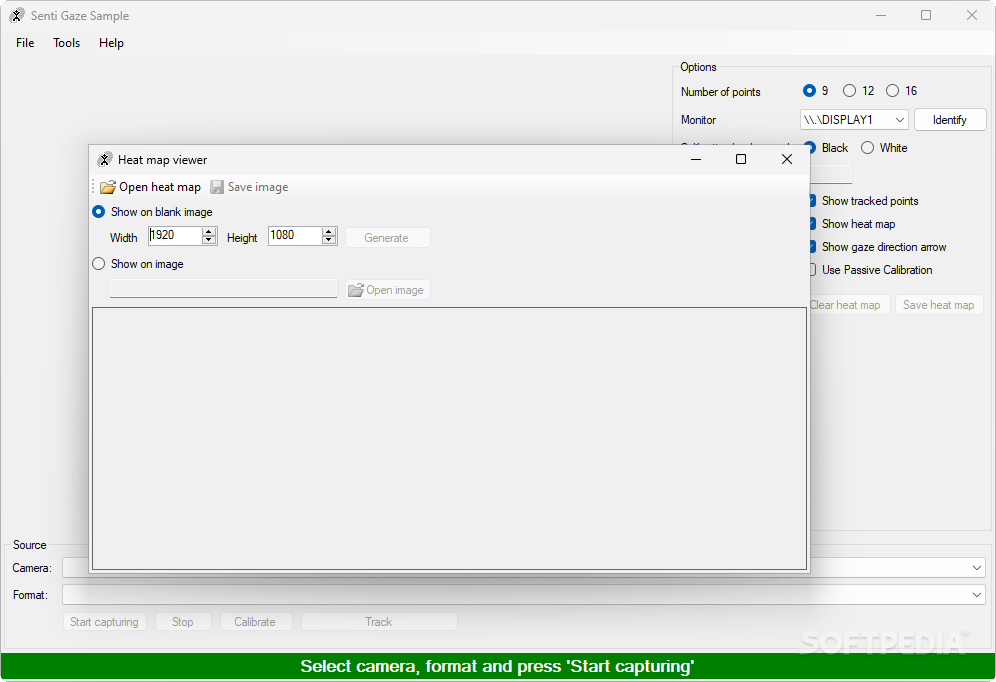Screen dimensions: 996x682
Task: Maximize the Heat map viewer window
Action: 741,159
